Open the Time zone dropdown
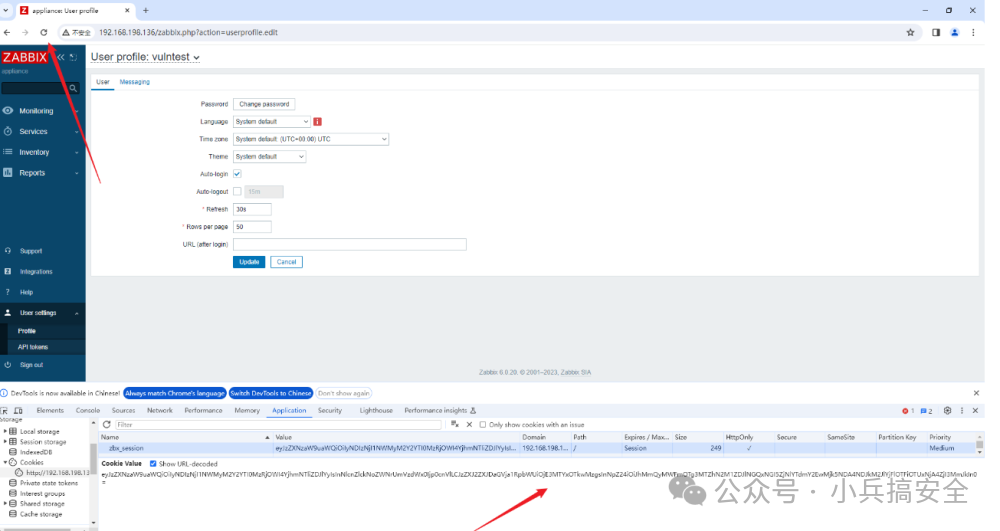The width and height of the screenshot is (1000, 531). coord(311,139)
